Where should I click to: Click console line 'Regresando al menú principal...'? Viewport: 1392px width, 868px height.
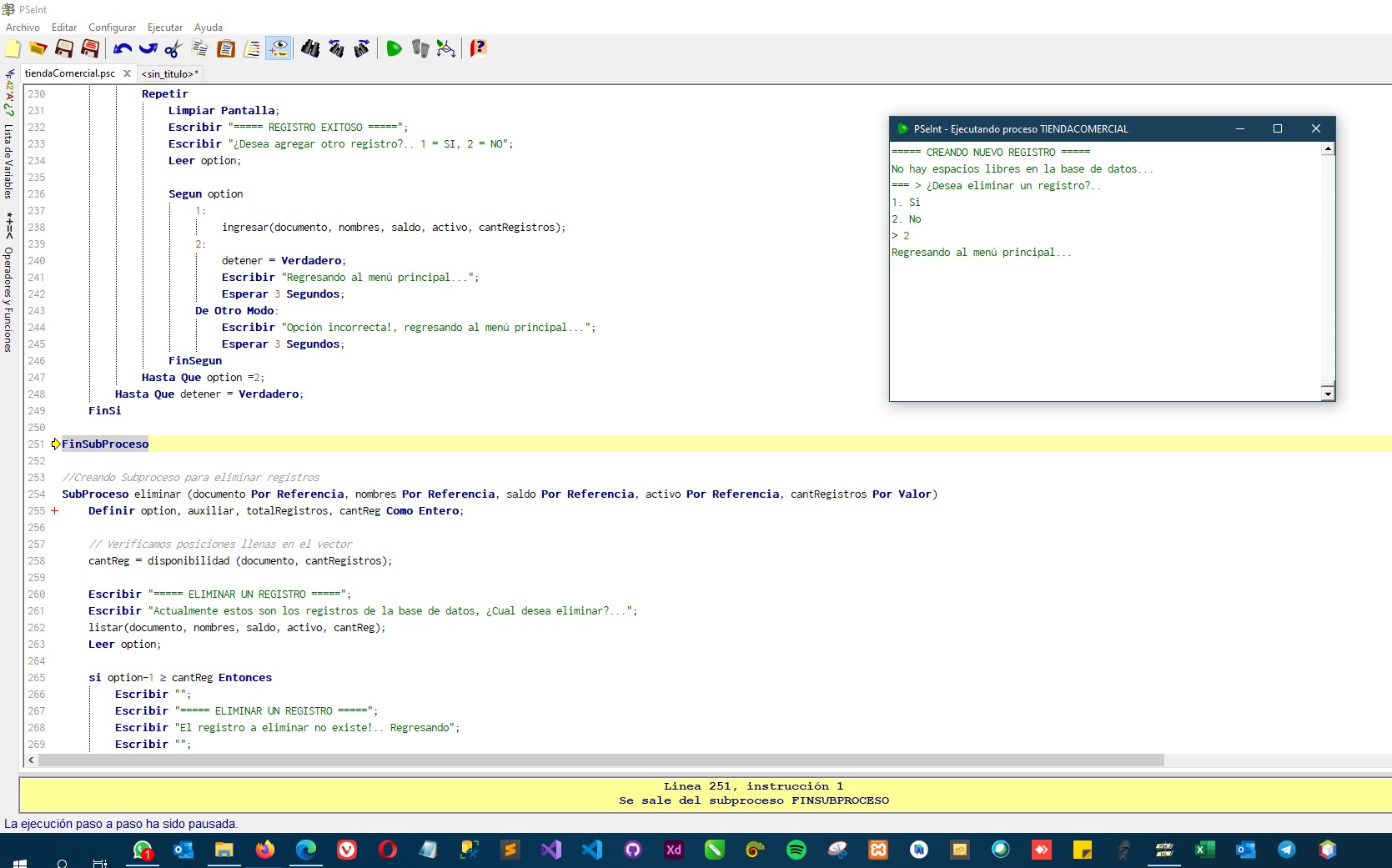coord(982,252)
